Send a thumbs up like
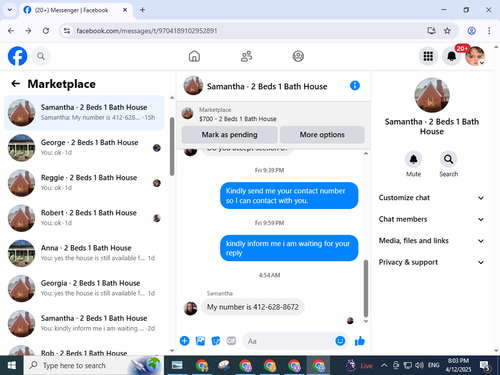Image resolution: width=500 pixels, height=375 pixels. (x=360, y=341)
